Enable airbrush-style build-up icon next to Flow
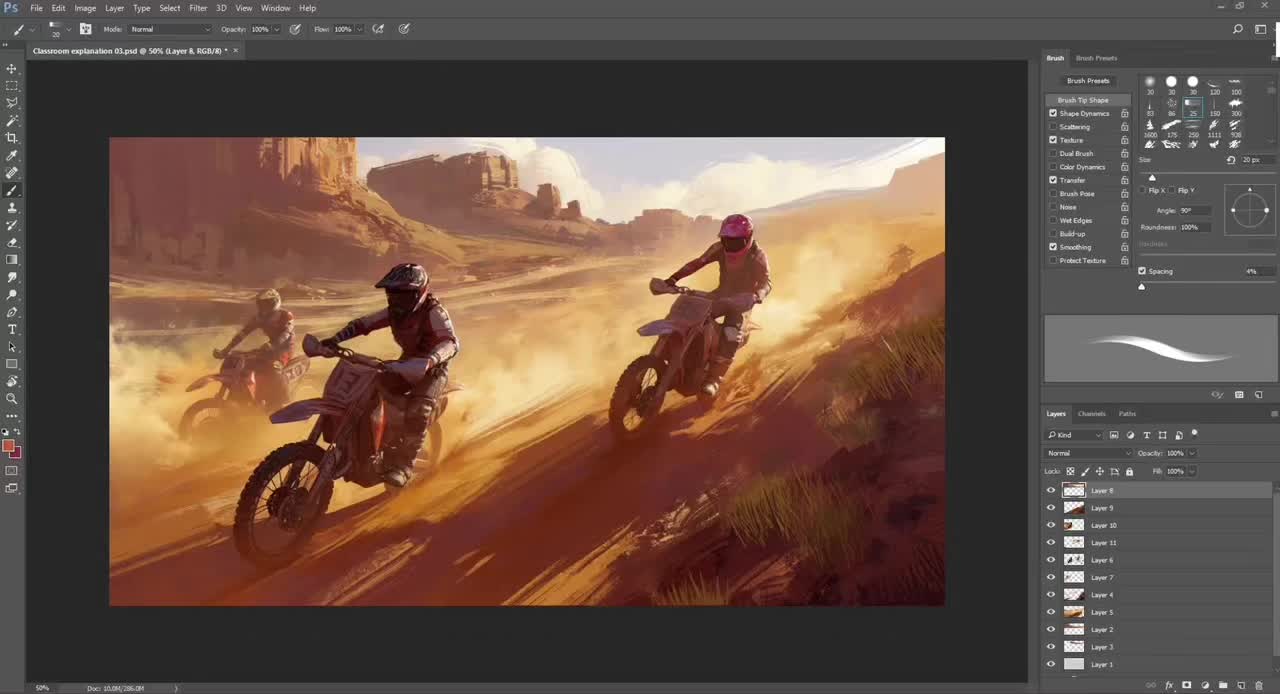The width and height of the screenshot is (1280, 694). (378, 29)
